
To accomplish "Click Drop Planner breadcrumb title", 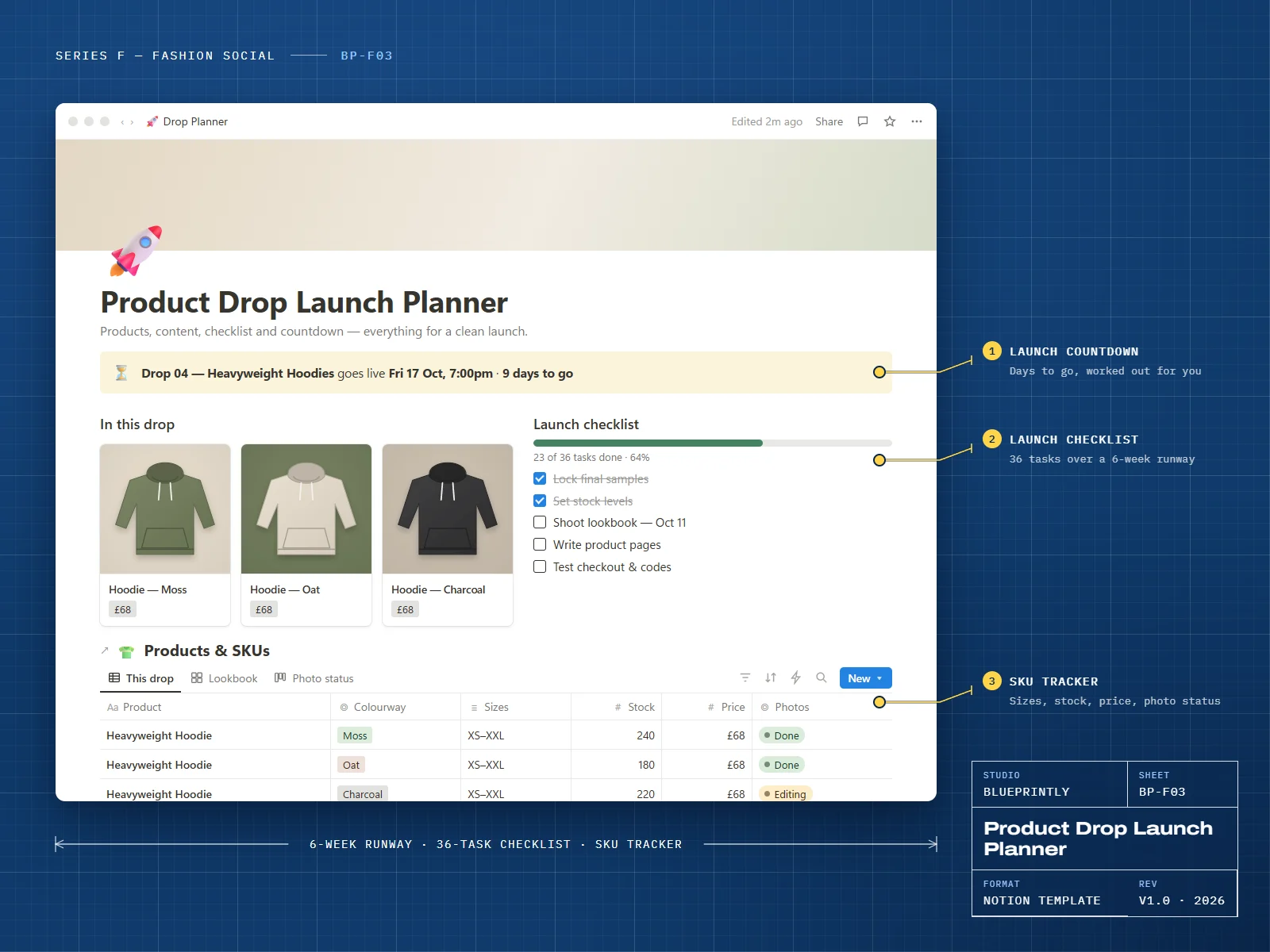I will 195,121.
